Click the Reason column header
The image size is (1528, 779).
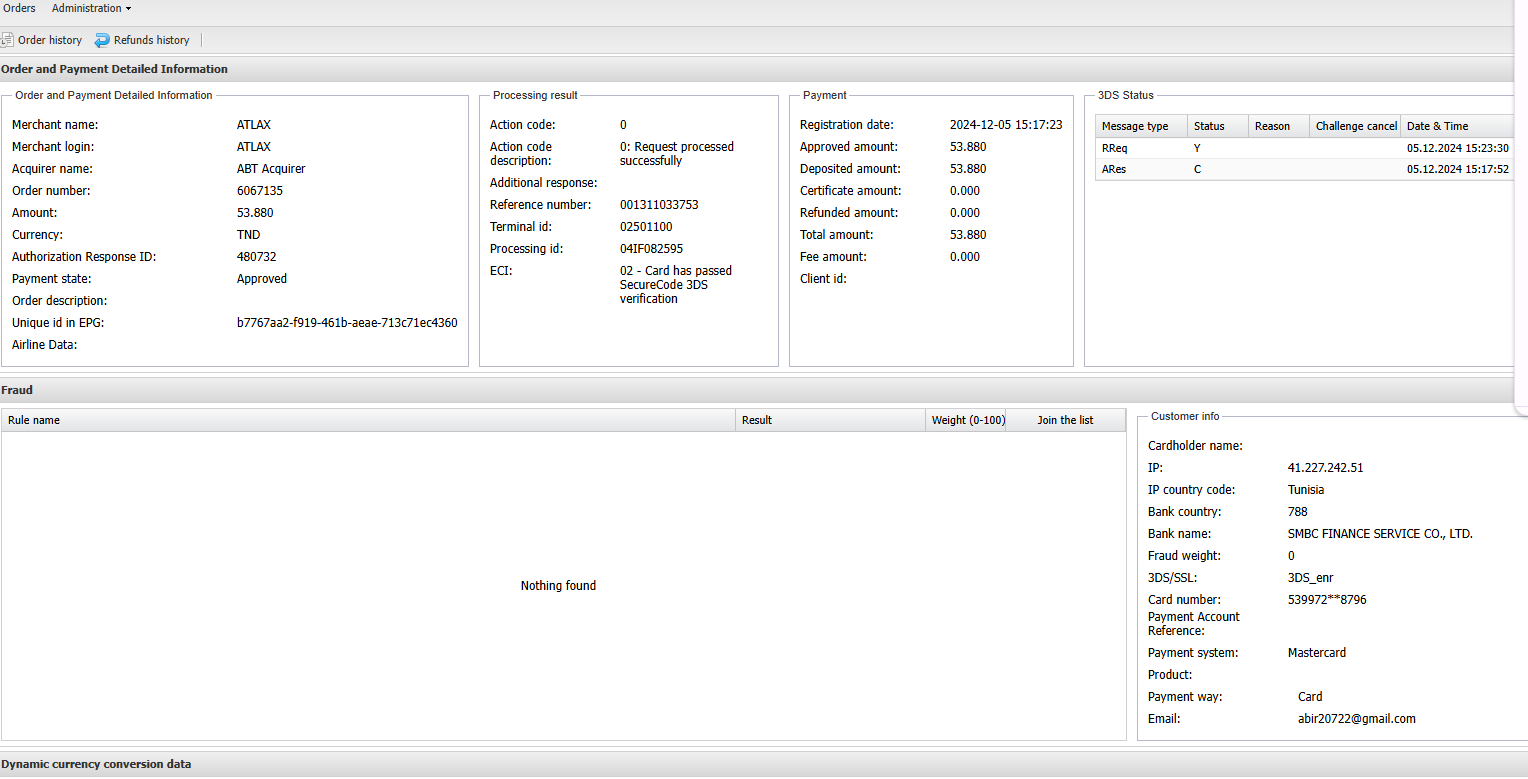tap(1277, 126)
